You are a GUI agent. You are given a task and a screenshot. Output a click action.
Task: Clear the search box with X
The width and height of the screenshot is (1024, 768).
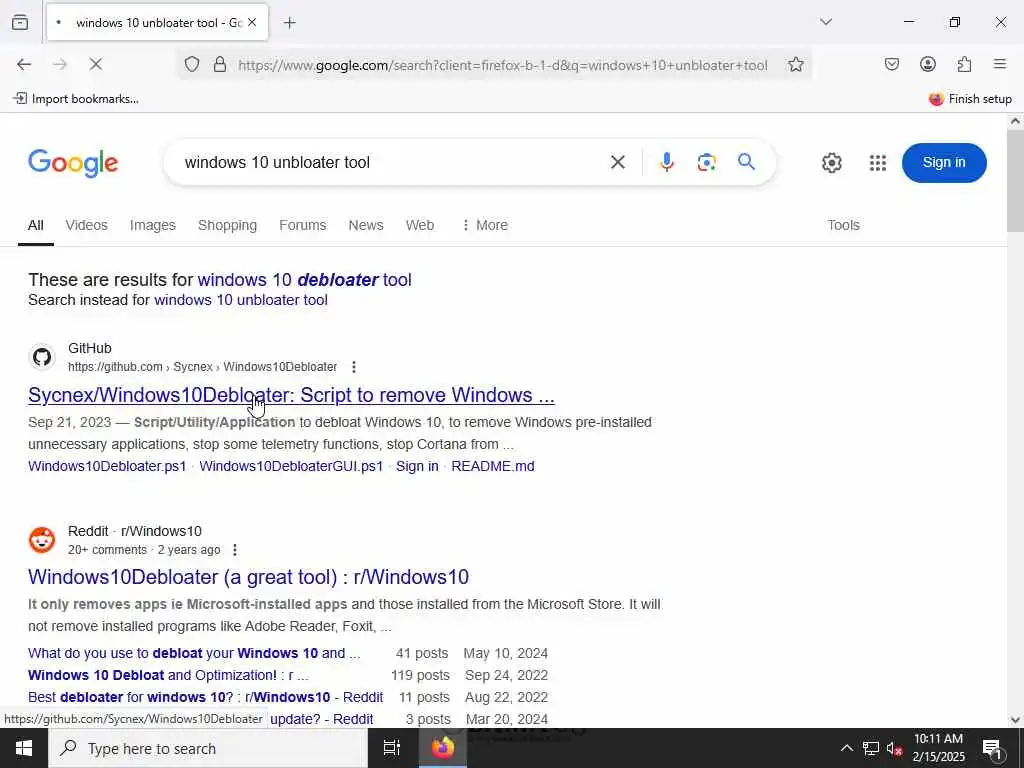(x=617, y=162)
